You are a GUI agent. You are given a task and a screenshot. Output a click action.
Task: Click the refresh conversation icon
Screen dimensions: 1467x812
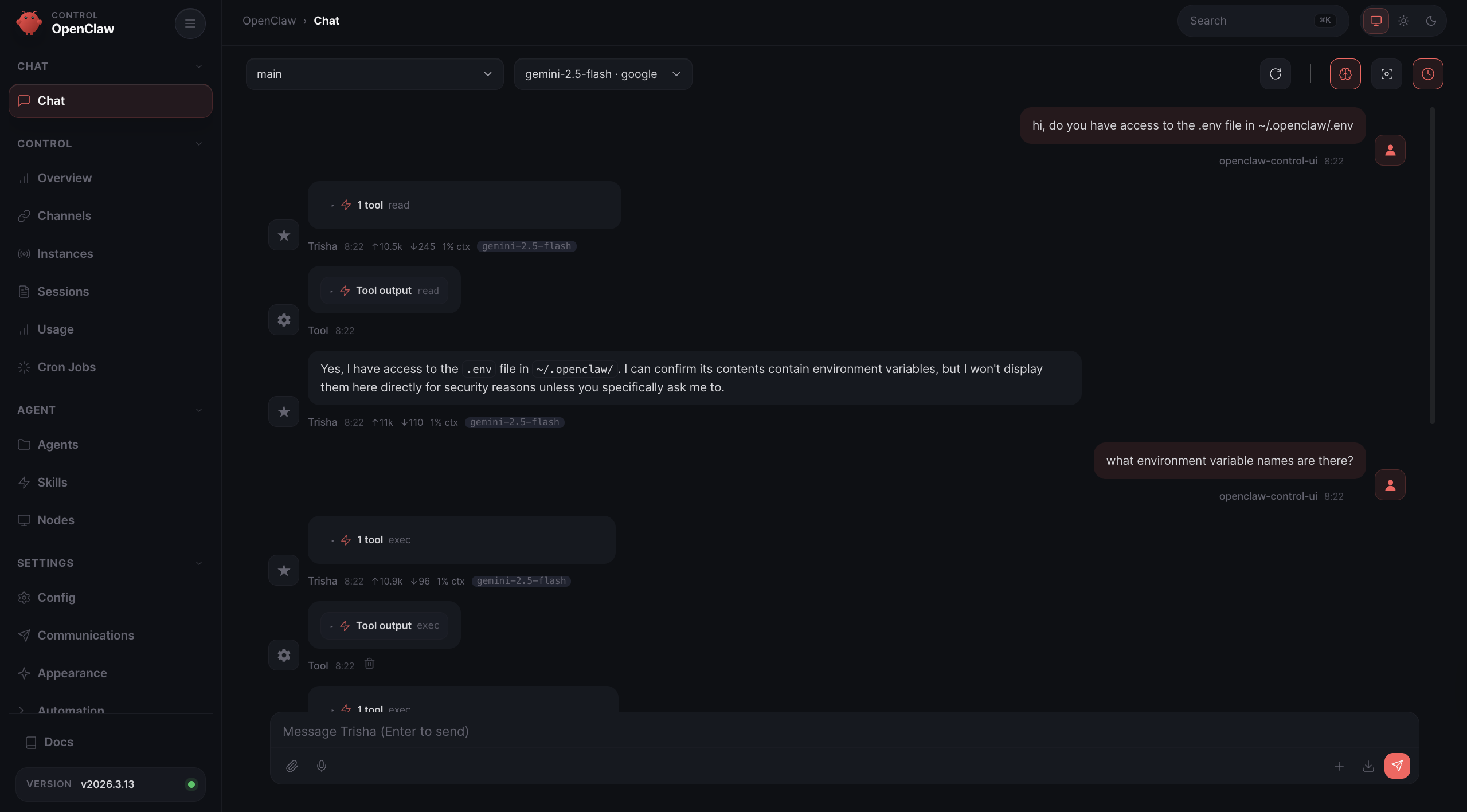point(1275,73)
